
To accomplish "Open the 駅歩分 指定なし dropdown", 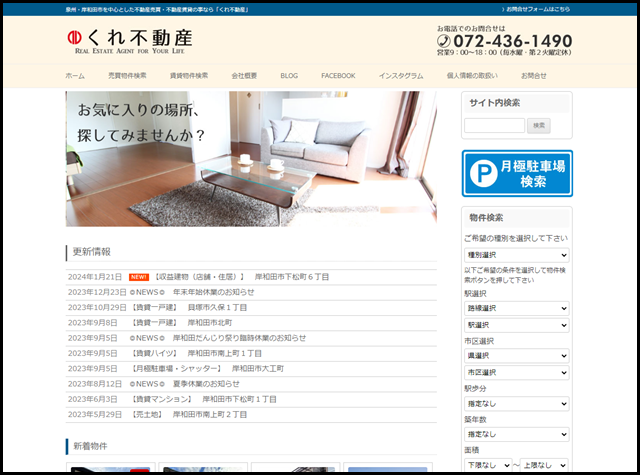I will pos(517,404).
